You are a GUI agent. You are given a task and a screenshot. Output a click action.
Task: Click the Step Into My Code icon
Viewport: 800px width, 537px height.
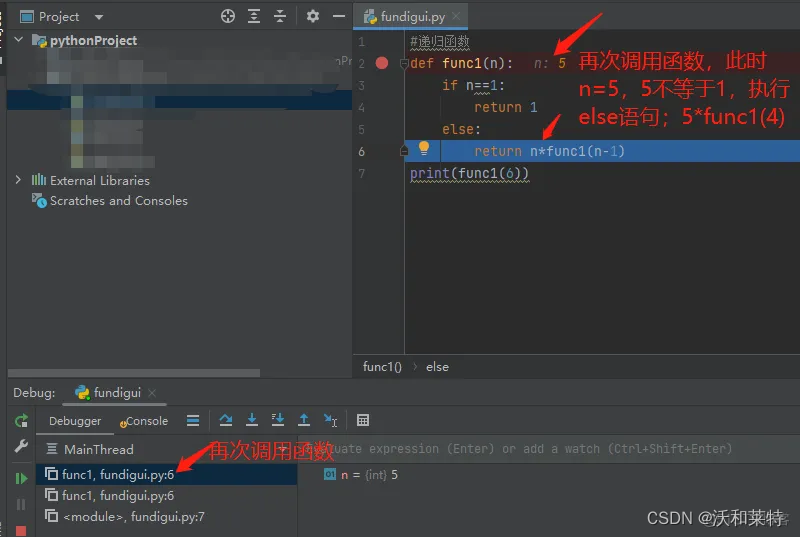pyautogui.click(x=278, y=420)
